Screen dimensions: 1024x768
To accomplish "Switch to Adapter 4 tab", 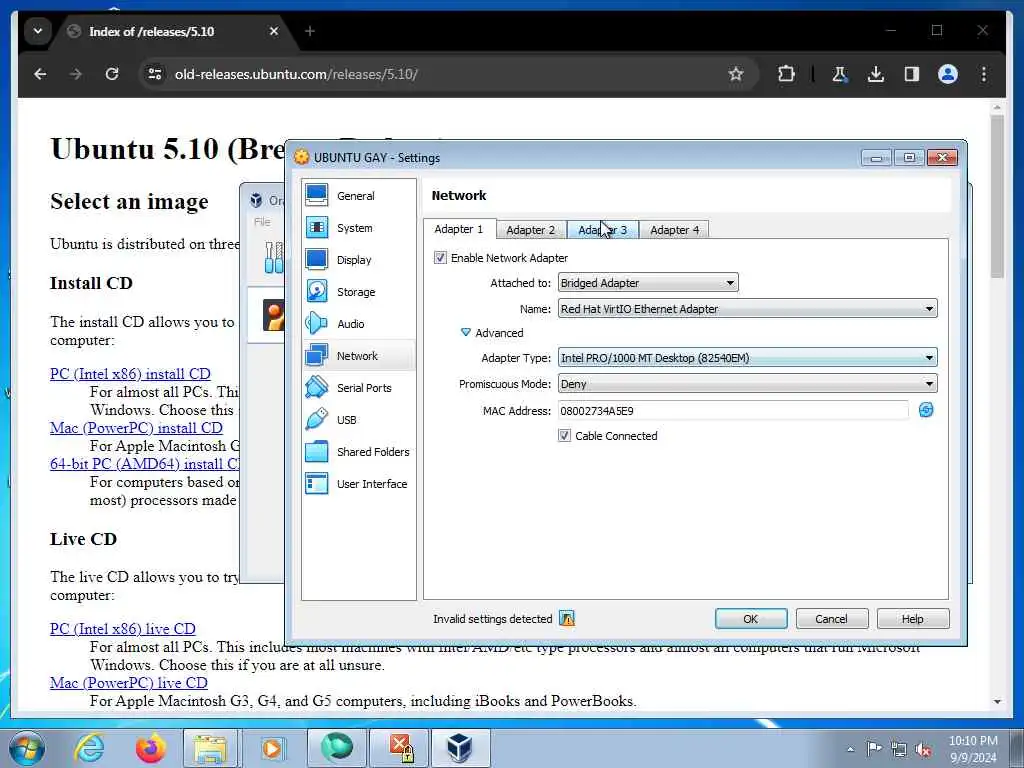I will tap(675, 230).
